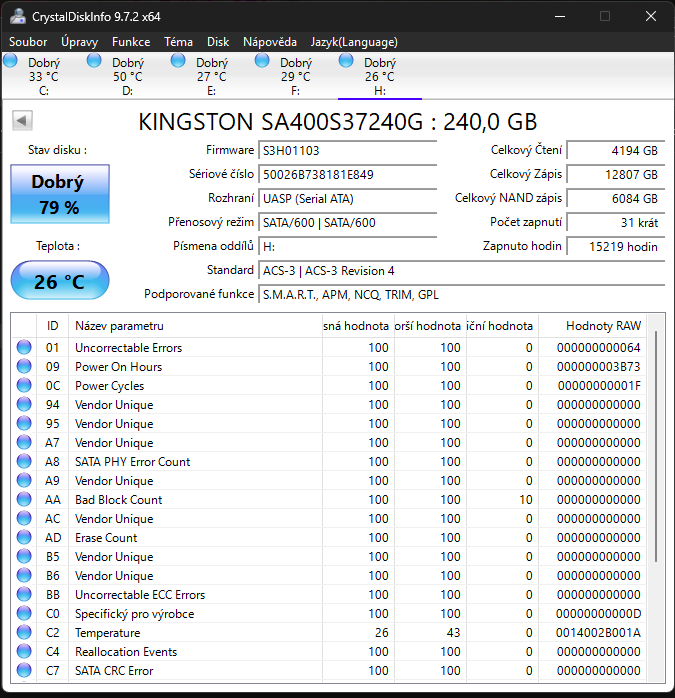Click the Standard field ACS-3 Revision 4
This screenshot has width=675, height=698.
point(461,271)
